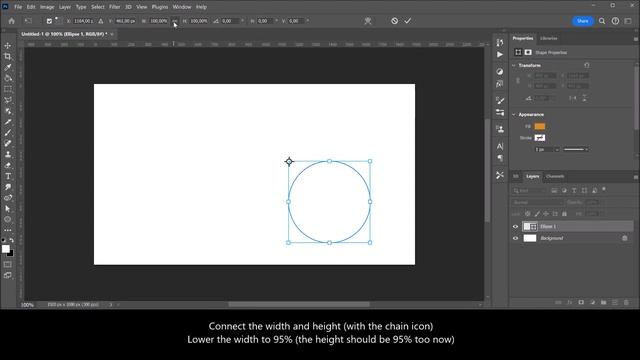Toggle the type layer filter icon

point(574,191)
